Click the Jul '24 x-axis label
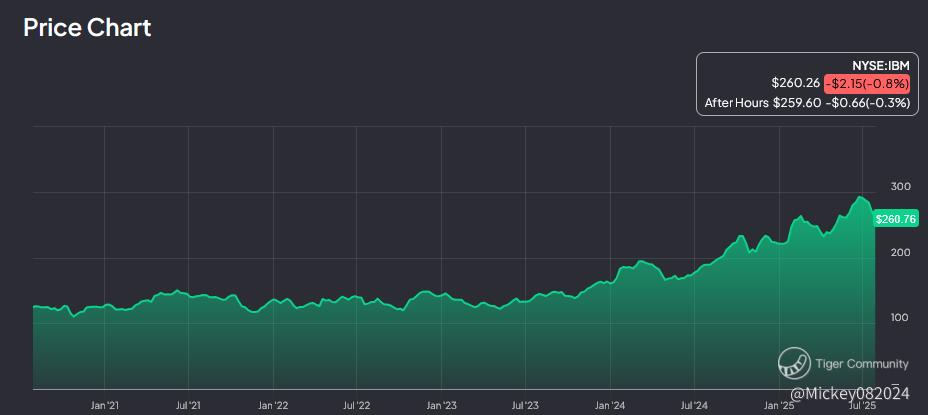 pos(694,406)
